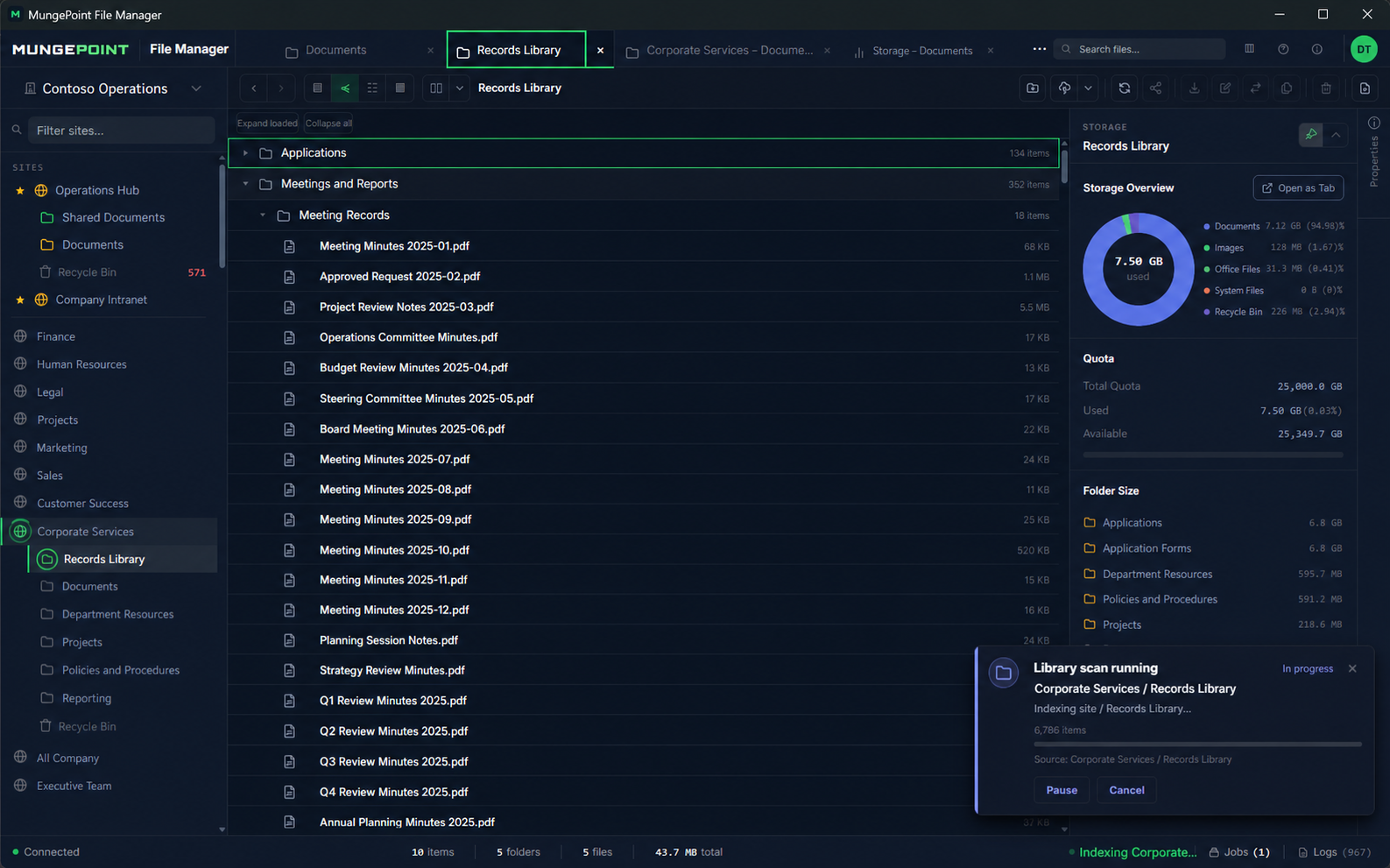Switch to the green highlighted tree view icon

point(345,88)
